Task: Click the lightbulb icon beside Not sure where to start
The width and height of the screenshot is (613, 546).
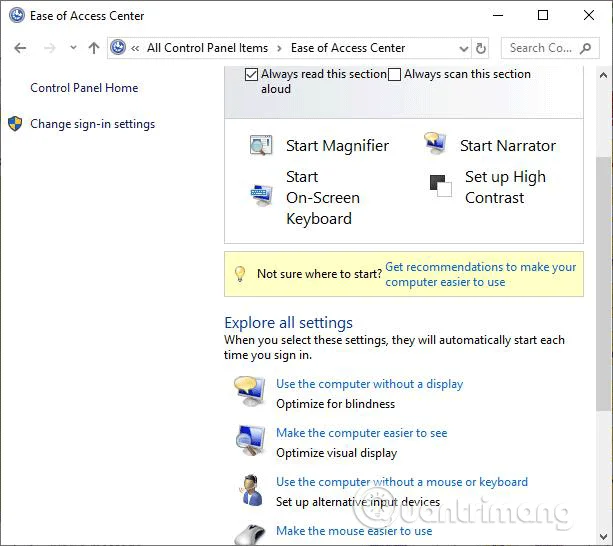Action: tap(240, 274)
